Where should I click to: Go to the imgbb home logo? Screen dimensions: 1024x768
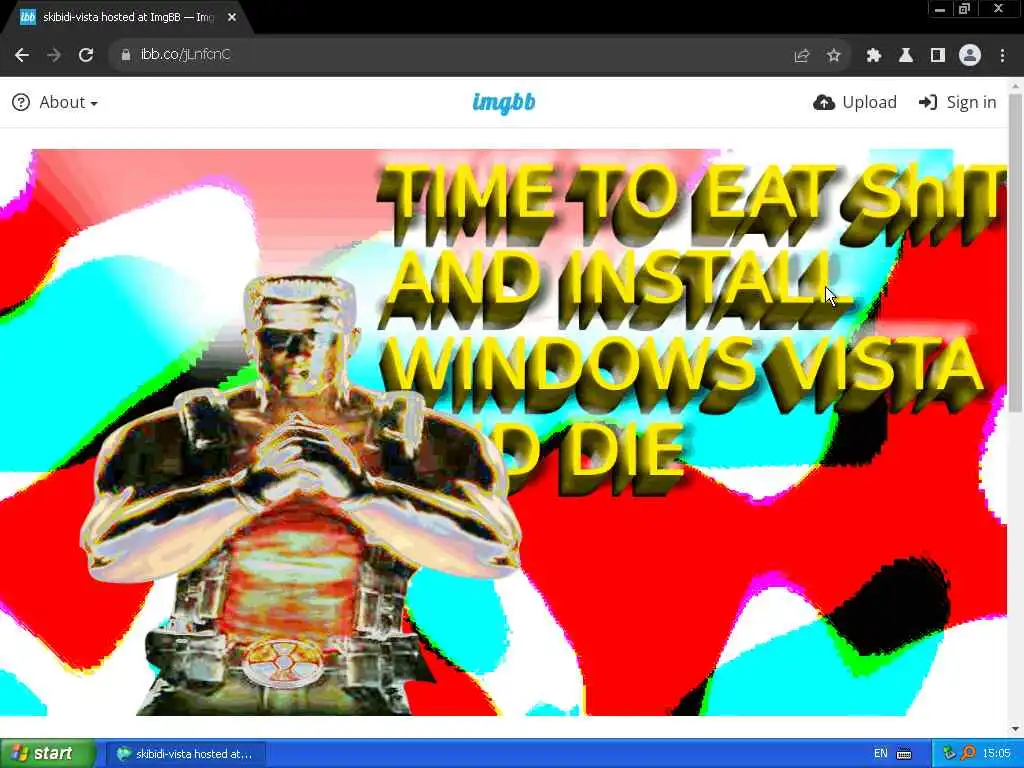[504, 103]
